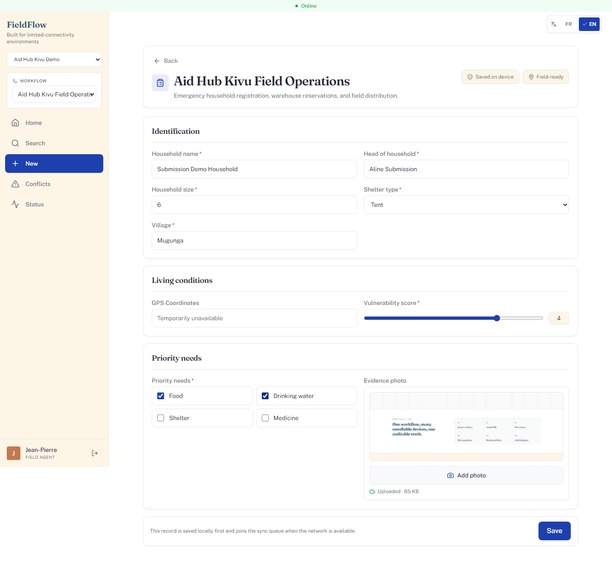This screenshot has height=573, width=612.
Task: Adjust the Vulnerability score slider
Action: pos(453,318)
